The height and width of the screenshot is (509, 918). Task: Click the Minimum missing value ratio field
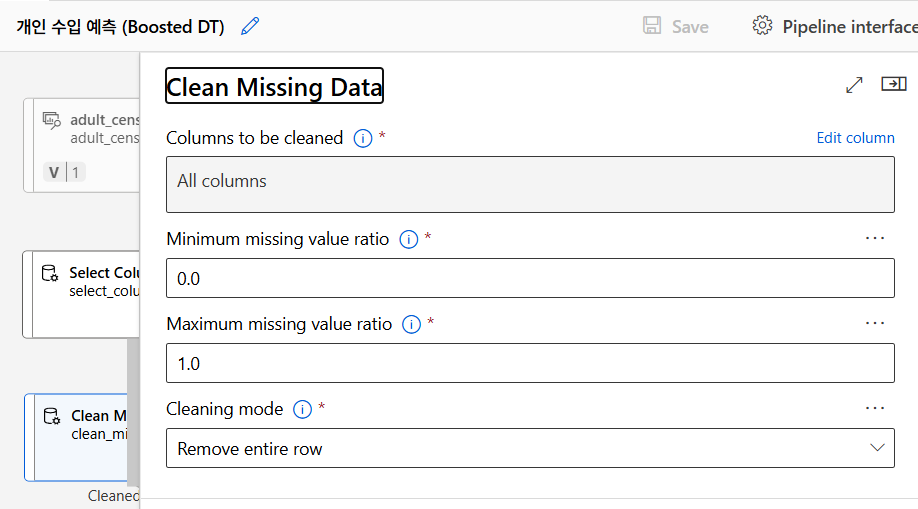530,279
